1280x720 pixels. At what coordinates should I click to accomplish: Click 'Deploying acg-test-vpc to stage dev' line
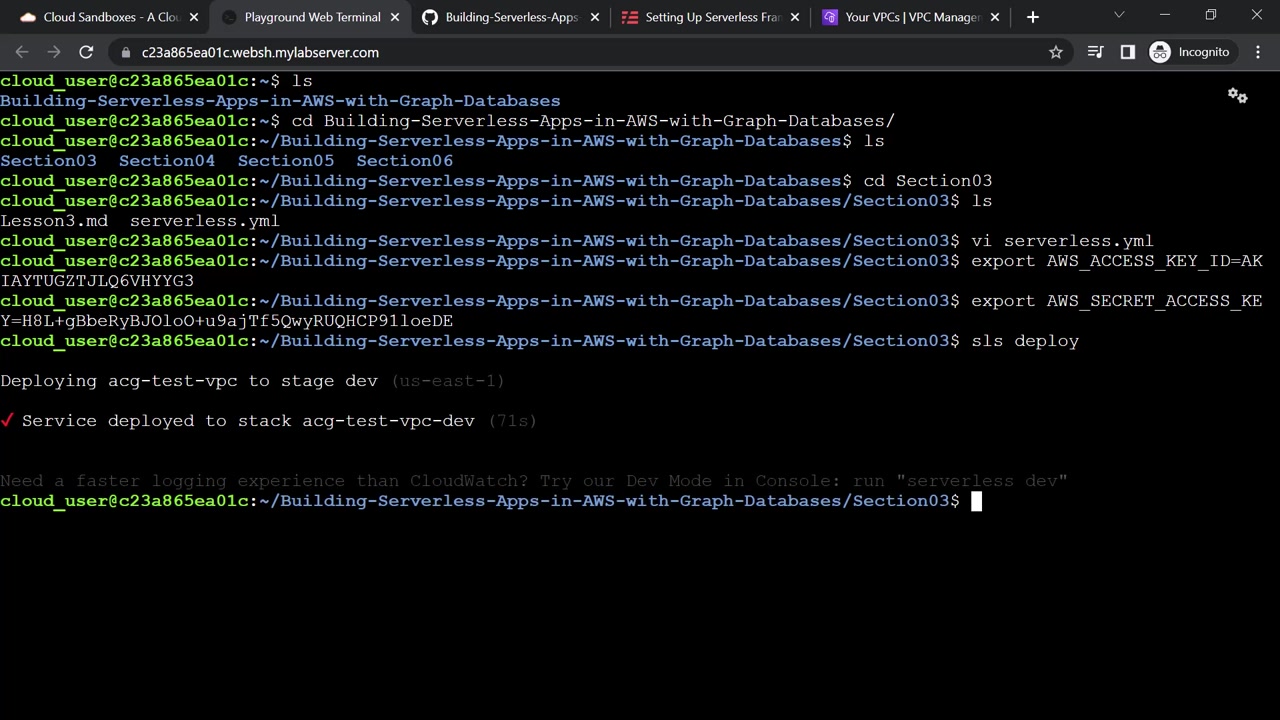point(252,381)
